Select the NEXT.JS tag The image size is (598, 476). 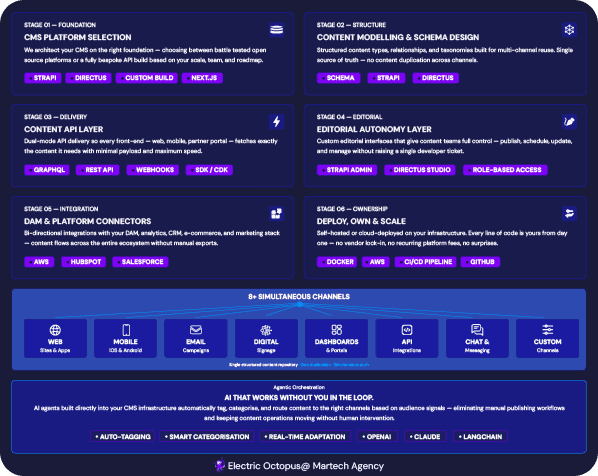[202, 78]
